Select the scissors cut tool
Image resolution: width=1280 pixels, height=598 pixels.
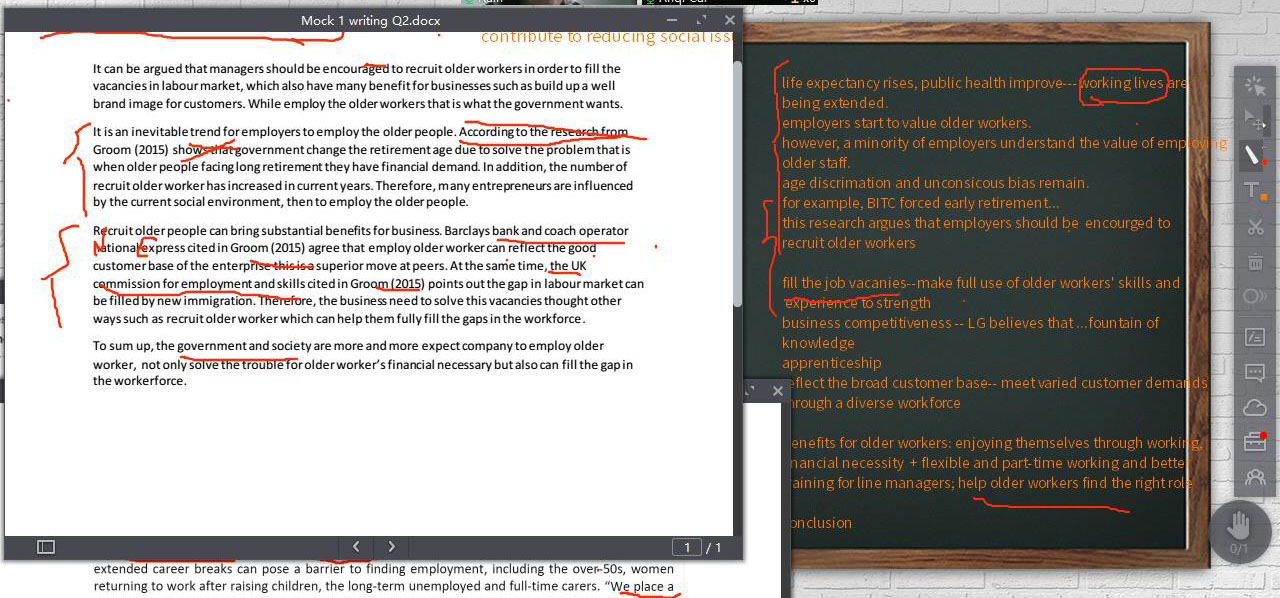[1255, 227]
